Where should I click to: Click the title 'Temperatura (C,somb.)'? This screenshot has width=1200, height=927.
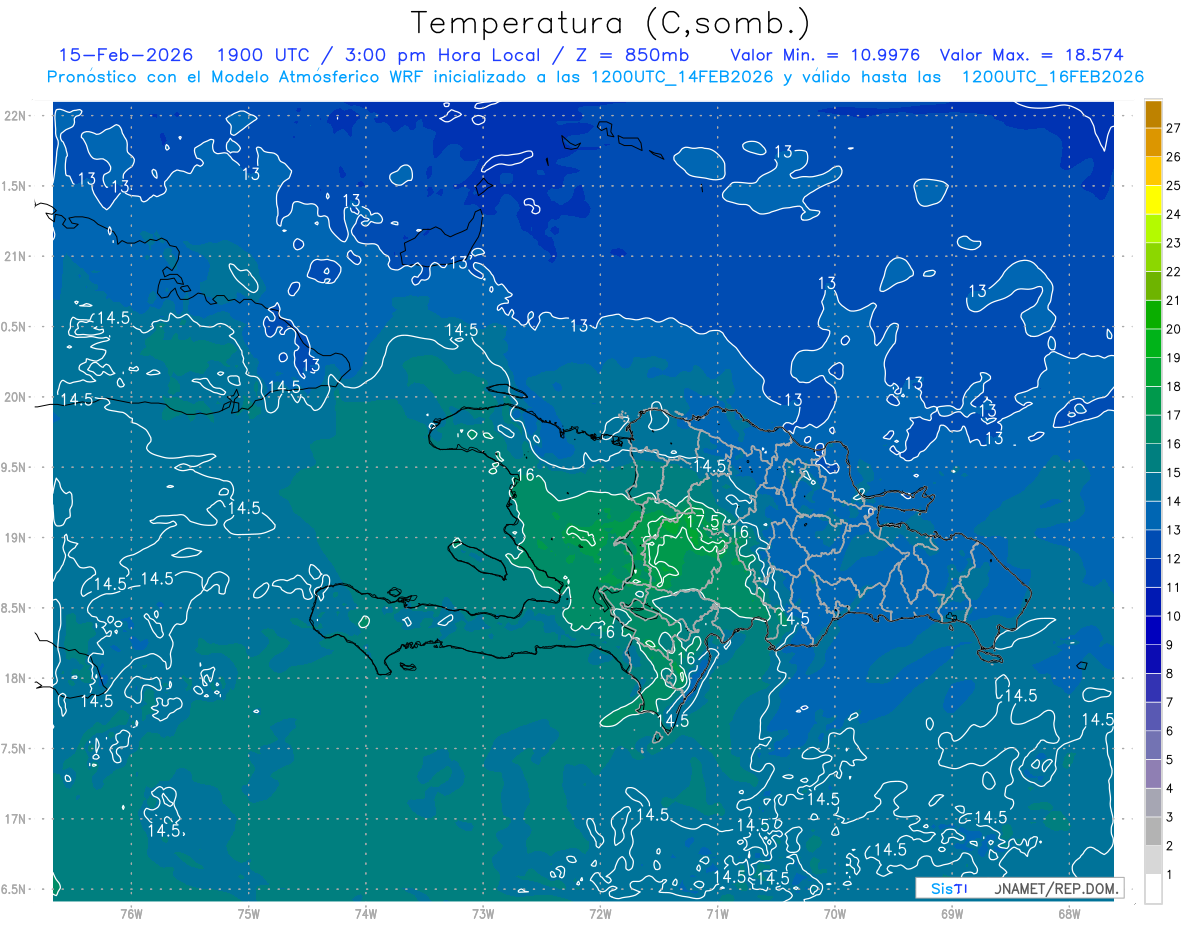(x=611, y=23)
